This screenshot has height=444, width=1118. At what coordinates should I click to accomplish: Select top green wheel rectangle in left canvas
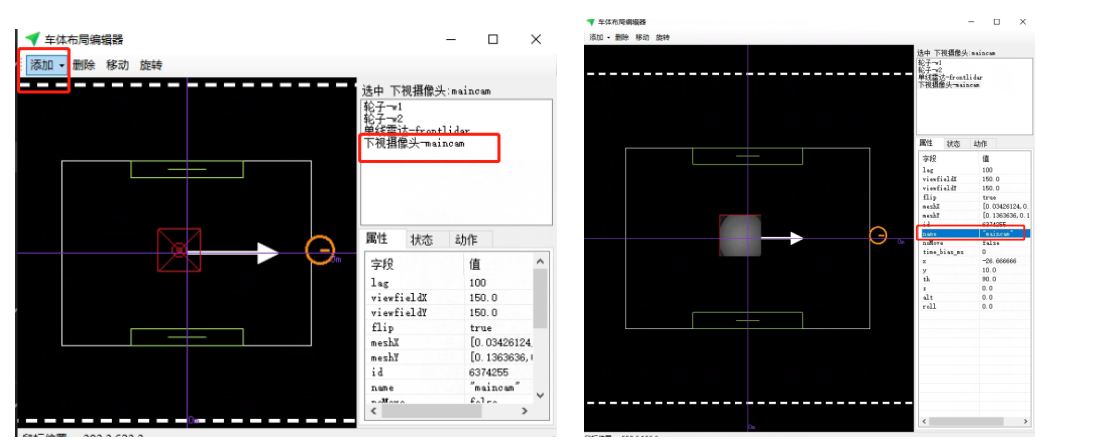[x=186, y=169]
